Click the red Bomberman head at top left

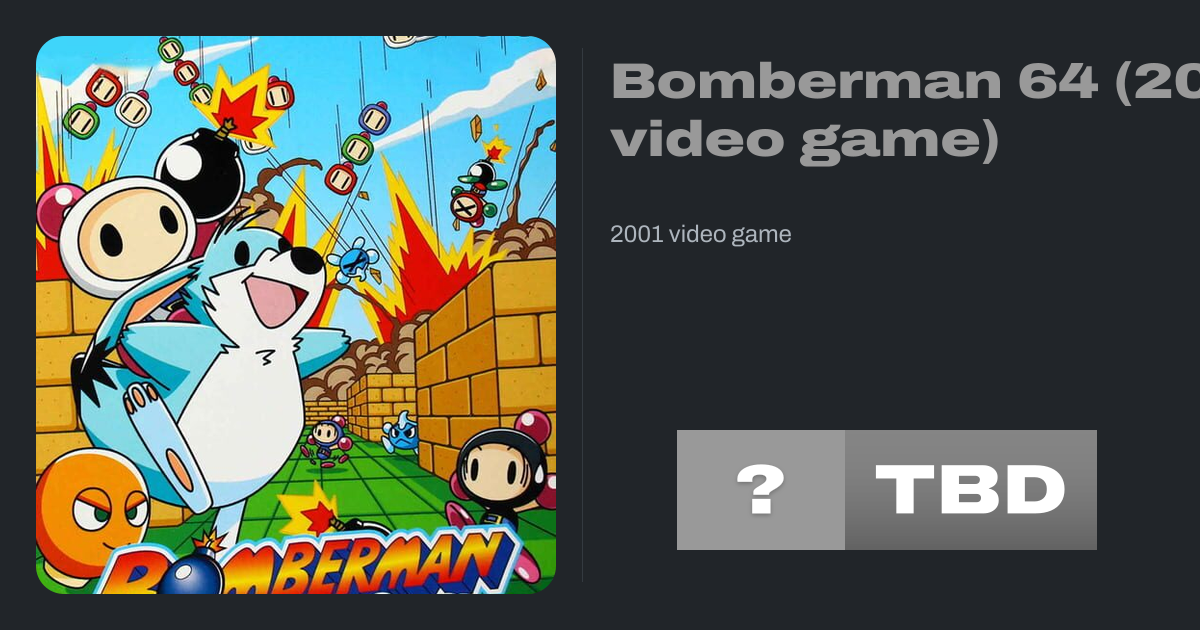pos(104,87)
